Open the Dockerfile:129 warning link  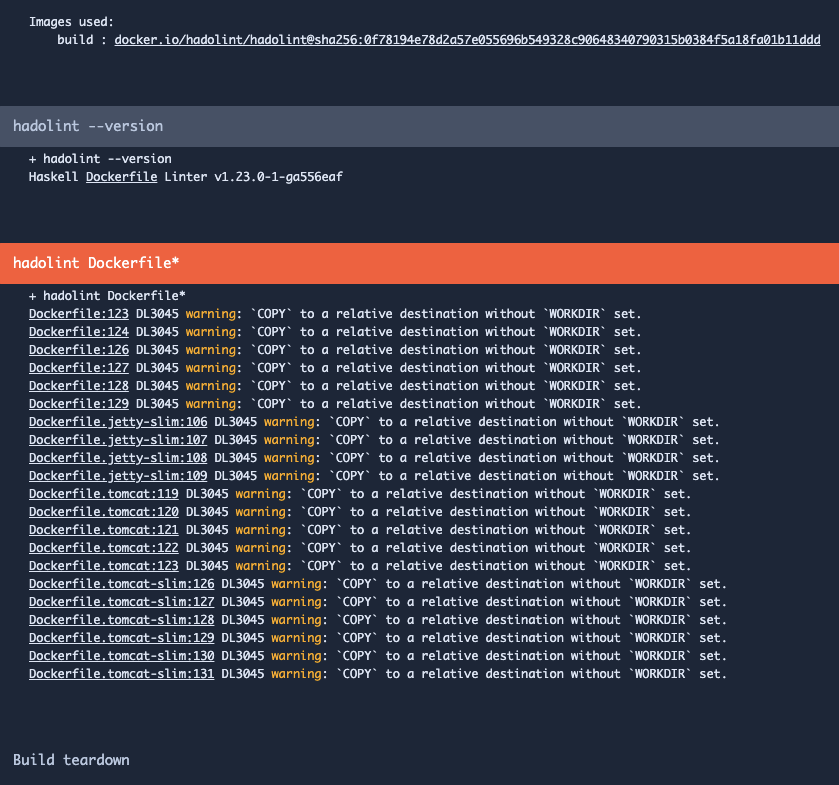(78, 403)
